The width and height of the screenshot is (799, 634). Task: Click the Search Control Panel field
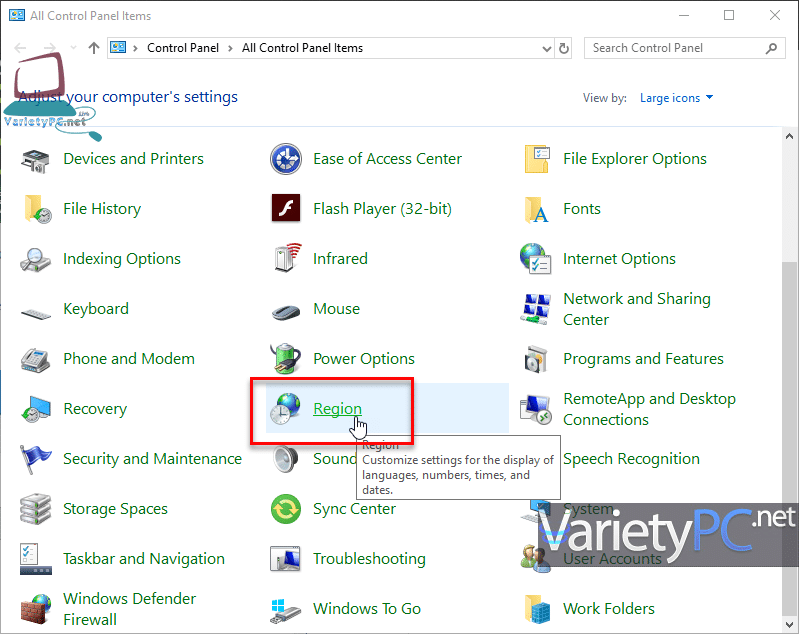[x=675, y=48]
